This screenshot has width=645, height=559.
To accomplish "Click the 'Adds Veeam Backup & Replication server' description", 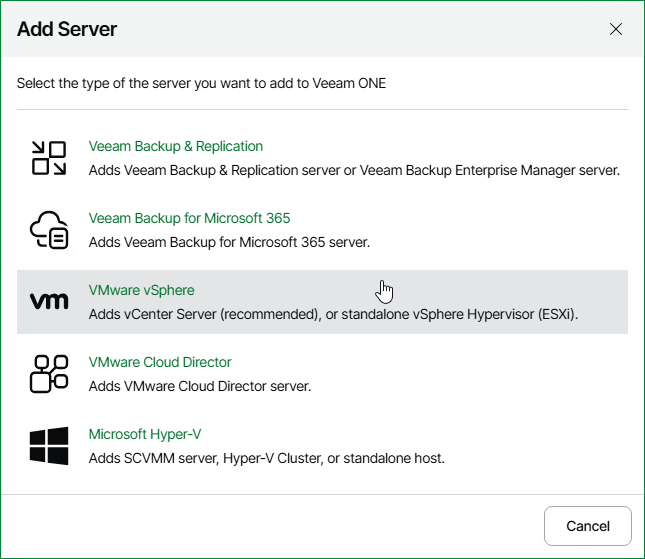I will 354,170.
